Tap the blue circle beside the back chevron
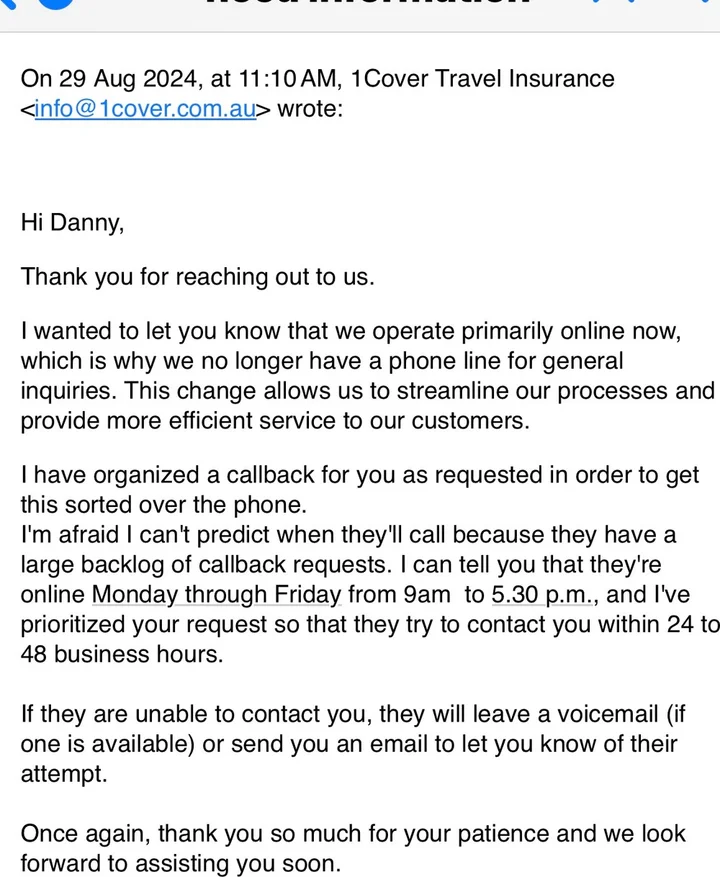This screenshot has width=720, height=877. 56,4
